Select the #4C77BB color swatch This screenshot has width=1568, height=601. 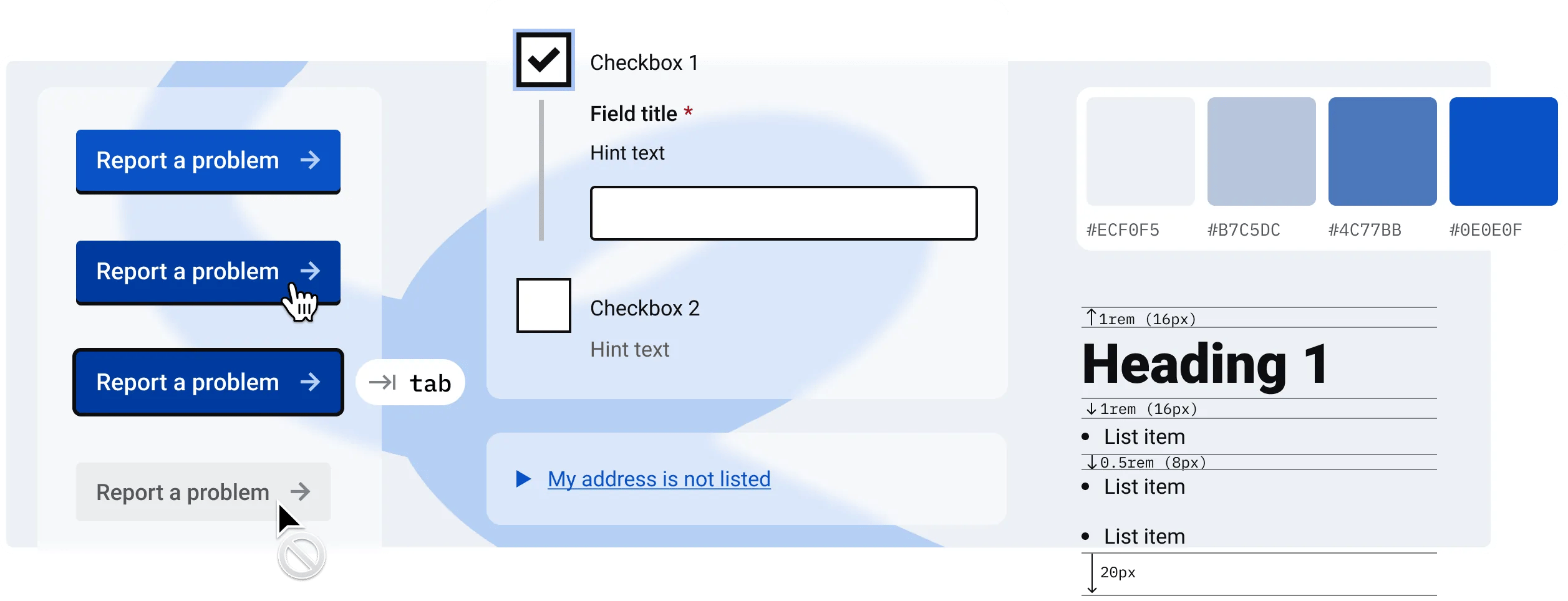(1383, 151)
